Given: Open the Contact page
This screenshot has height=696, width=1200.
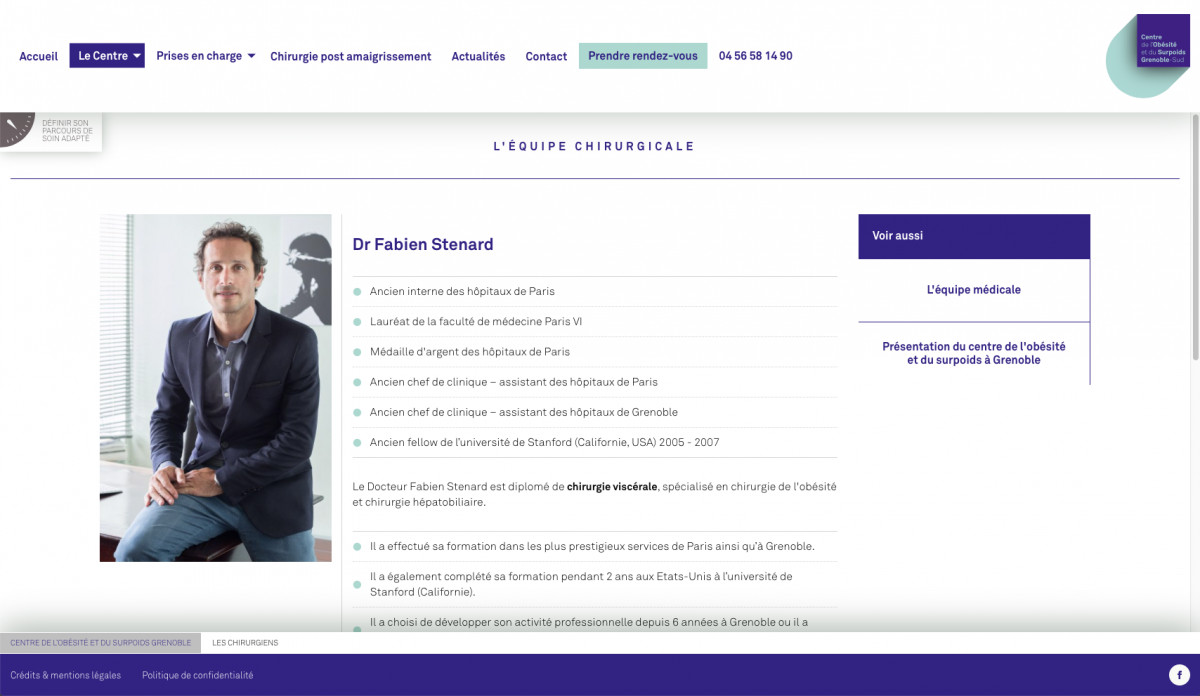Looking at the screenshot, I should click(x=546, y=57).
